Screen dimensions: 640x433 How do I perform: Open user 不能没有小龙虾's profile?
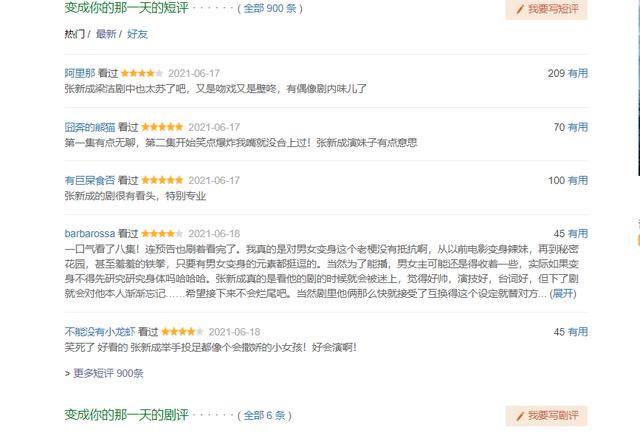point(100,332)
